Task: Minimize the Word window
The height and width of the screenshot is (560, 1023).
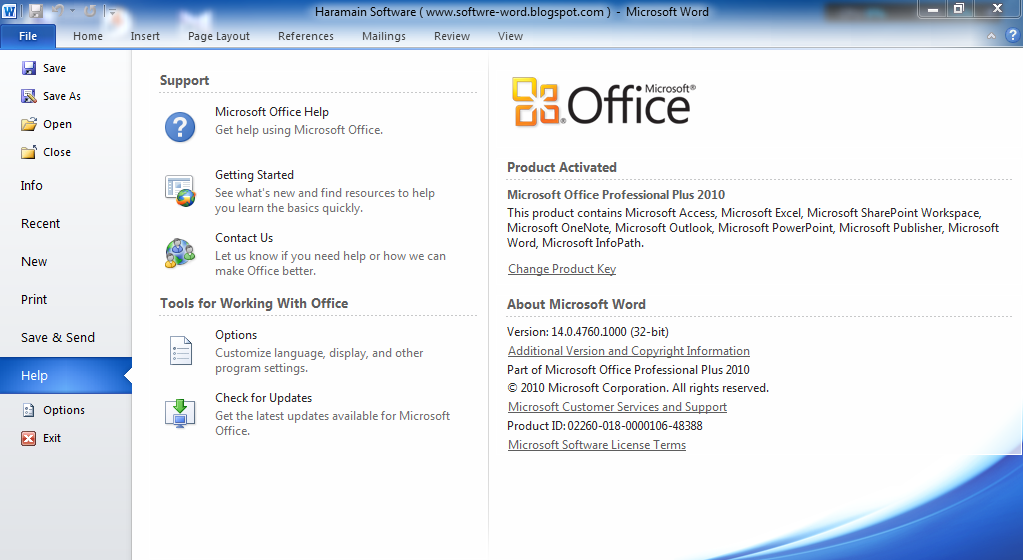Action: tap(934, 8)
